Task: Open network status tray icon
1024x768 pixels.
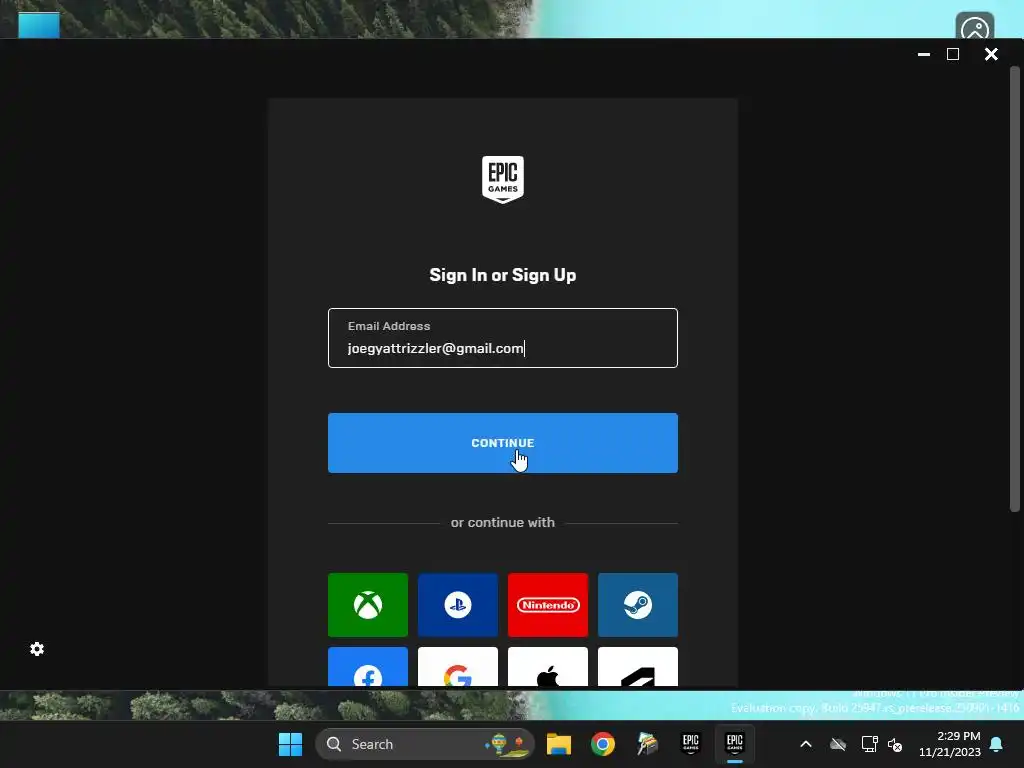Action: point(869,744)
